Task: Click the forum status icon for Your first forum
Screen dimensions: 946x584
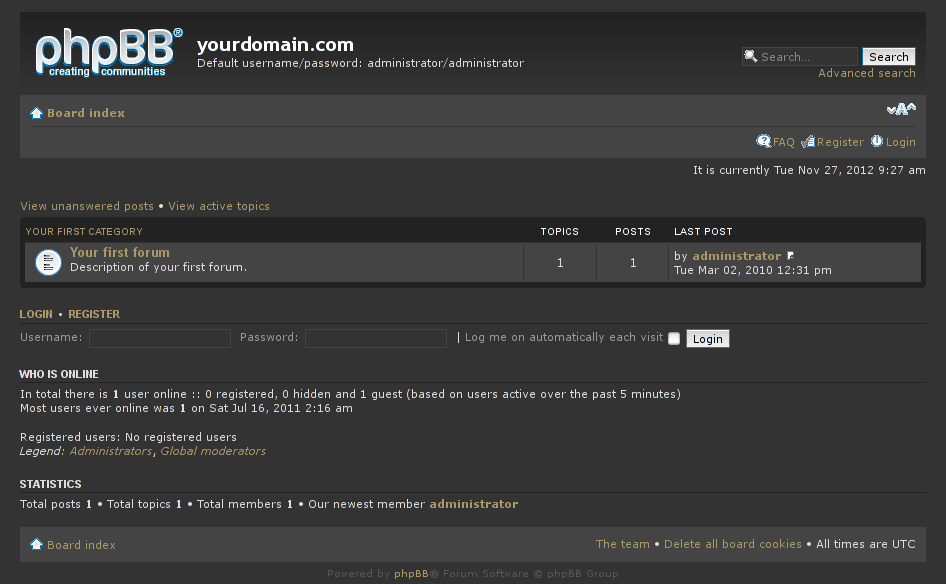Action: 48,262
